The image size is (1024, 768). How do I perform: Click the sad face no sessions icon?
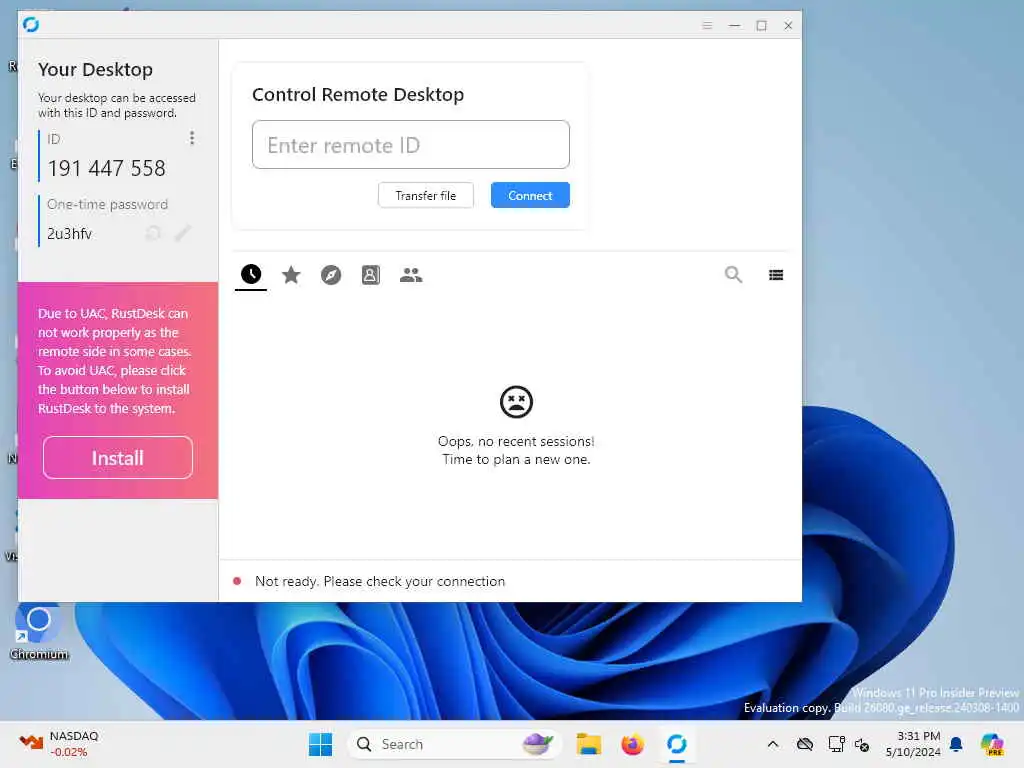[516, 402]
